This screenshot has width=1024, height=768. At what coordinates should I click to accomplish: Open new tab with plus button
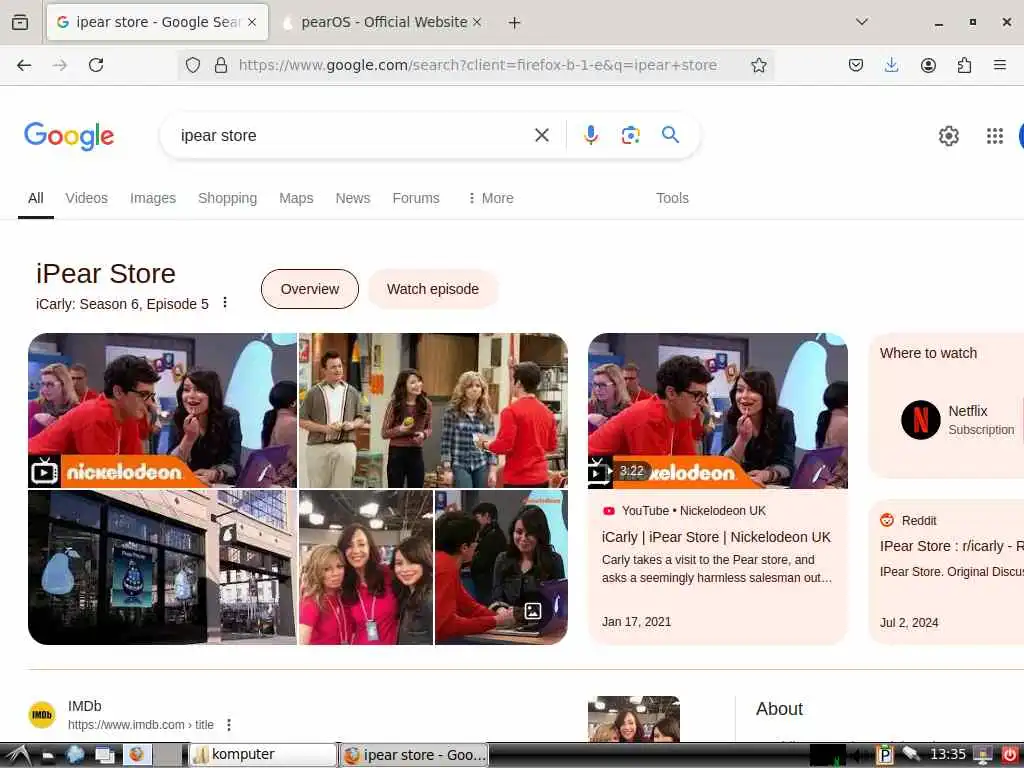pyautogui.click(x=515, y=23)
